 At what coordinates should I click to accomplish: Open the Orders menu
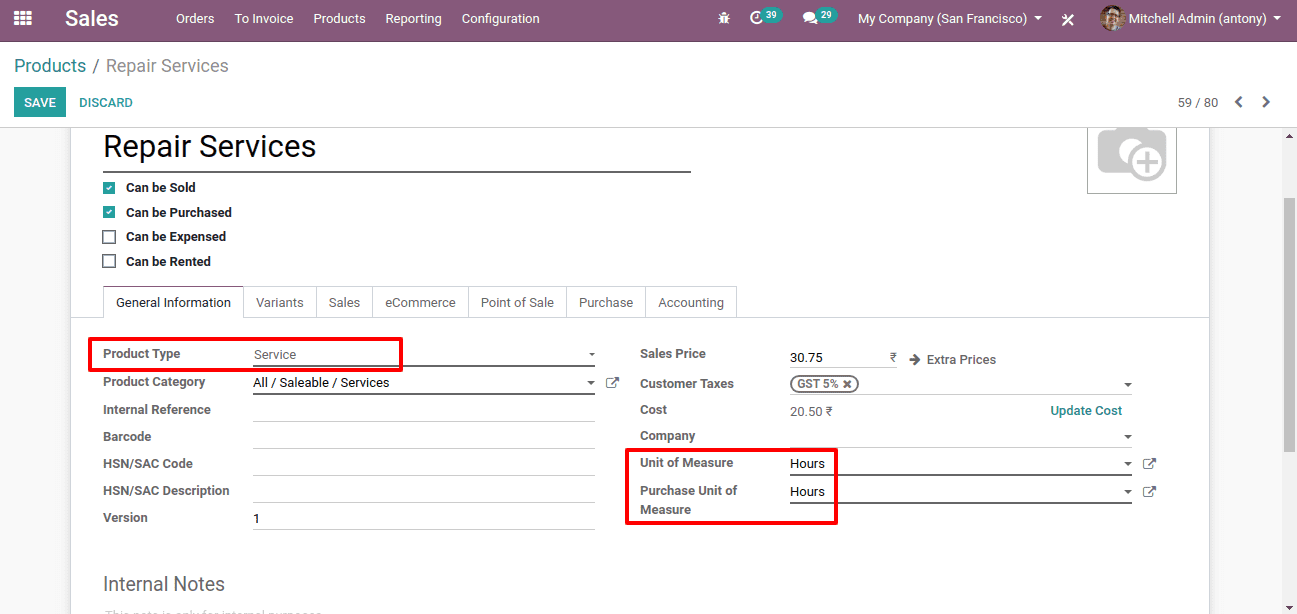[x=195, y=19]
